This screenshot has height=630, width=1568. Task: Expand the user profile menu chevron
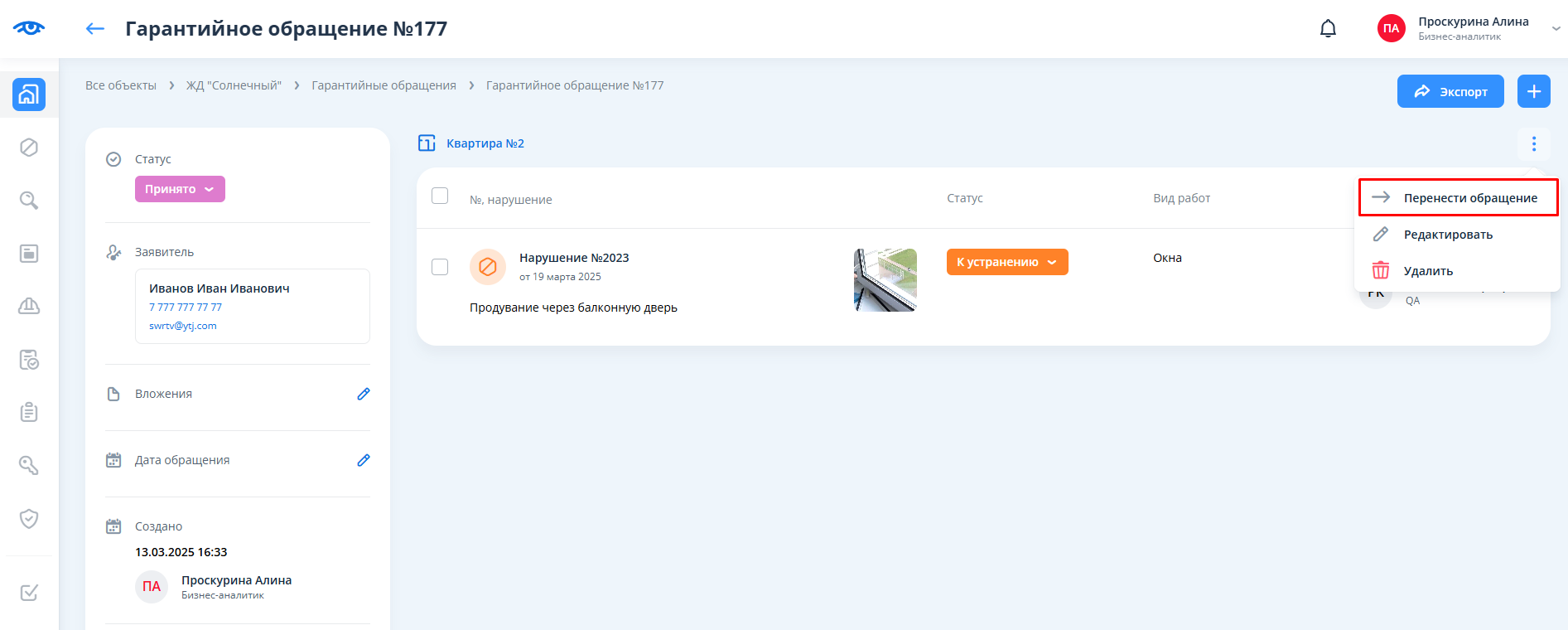(x=1556, y=29)
